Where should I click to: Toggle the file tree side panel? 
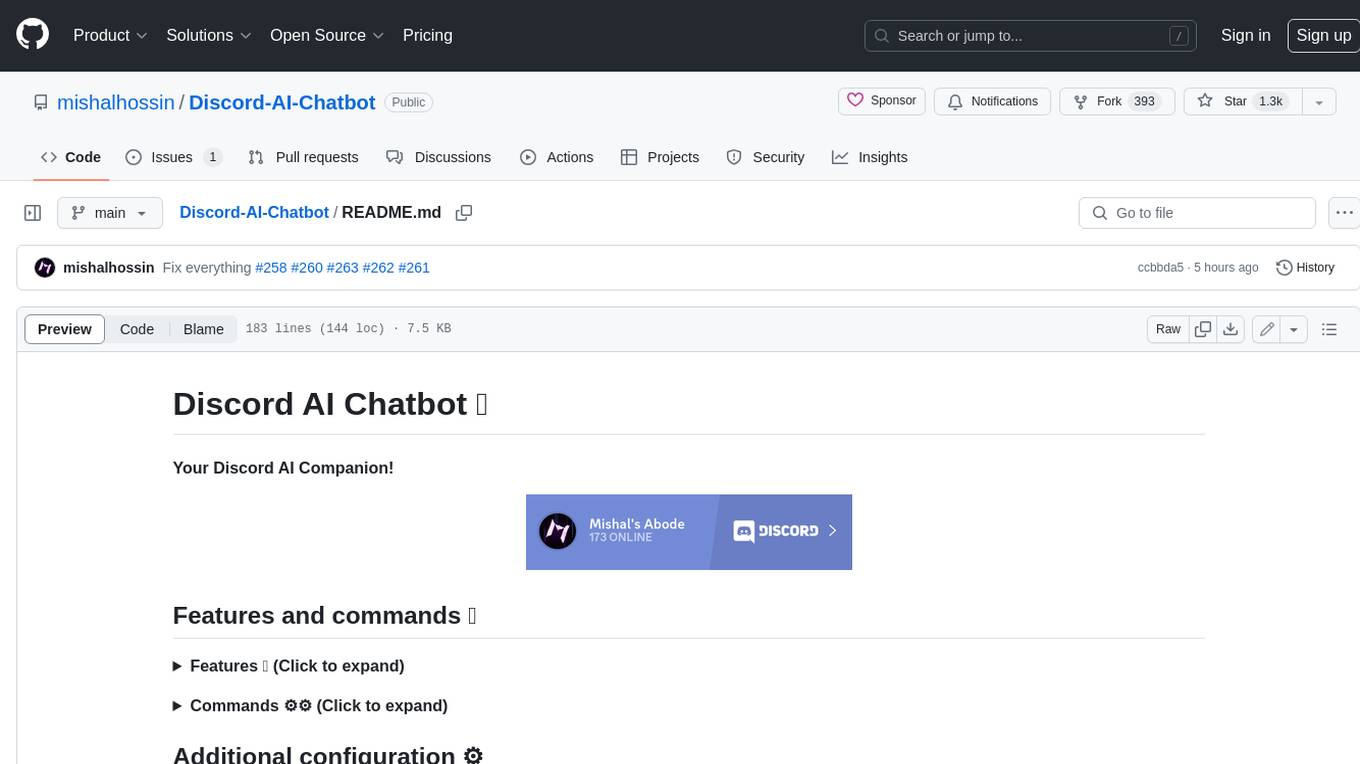33,213
